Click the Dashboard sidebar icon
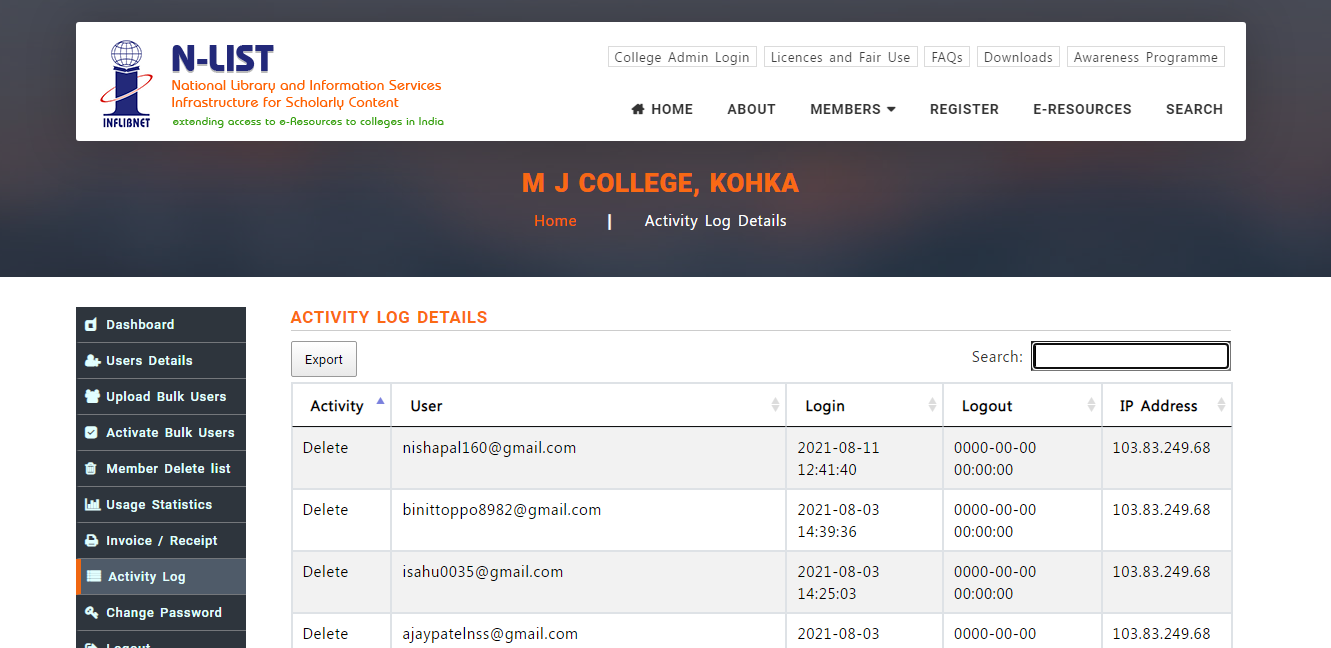1331x648 pixels. tap(91, 325)
